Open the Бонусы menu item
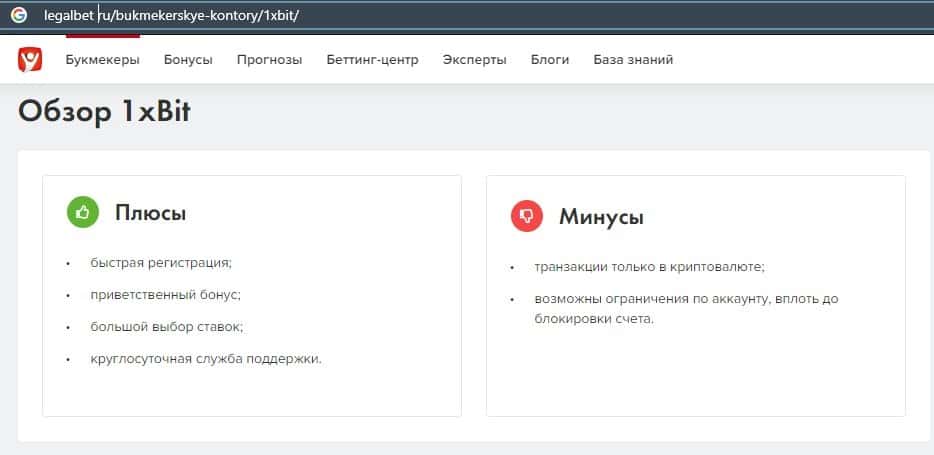Viewport: 934px width, 455px height. [188, 60]
